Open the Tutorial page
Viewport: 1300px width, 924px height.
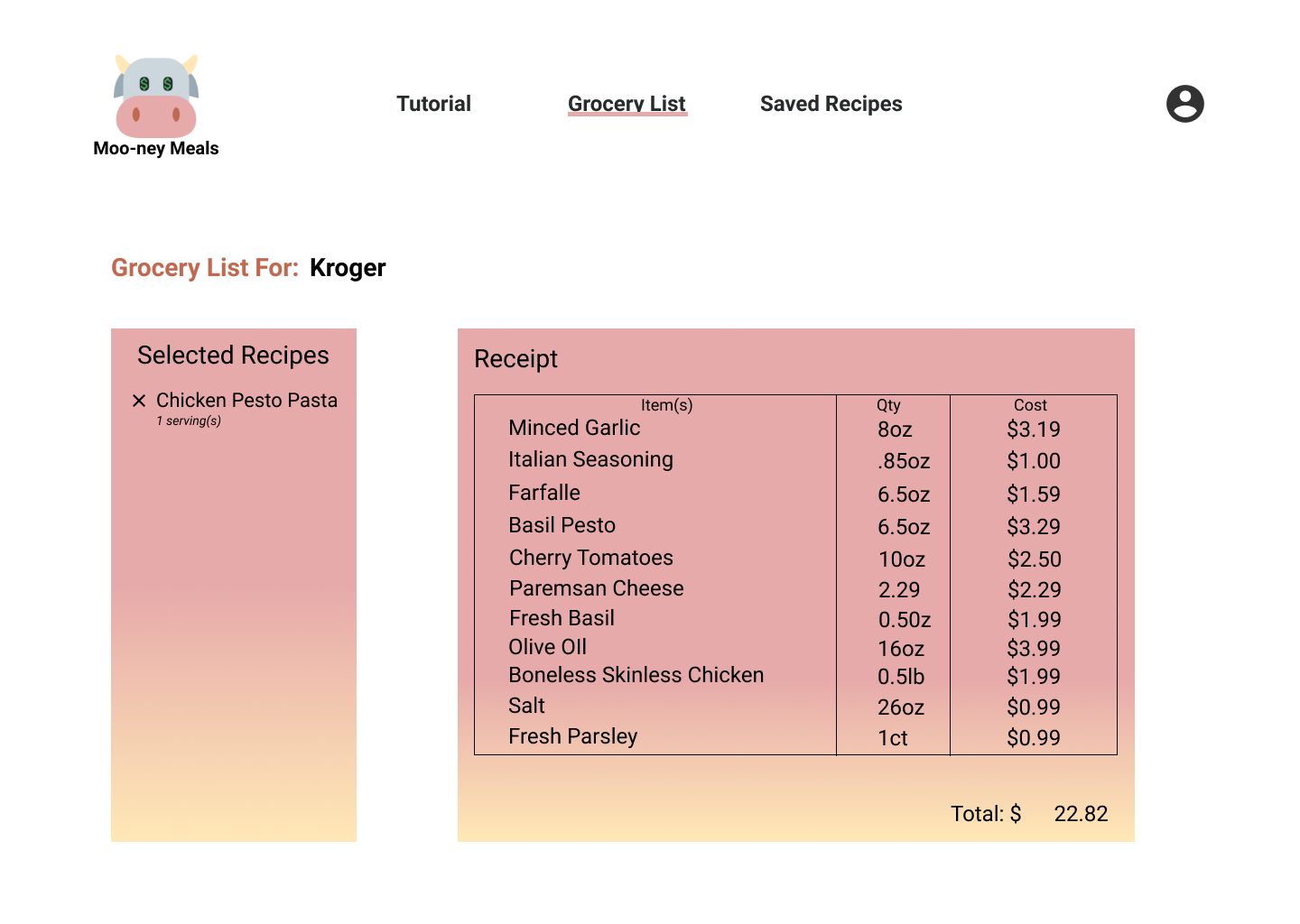coord(433,104)
